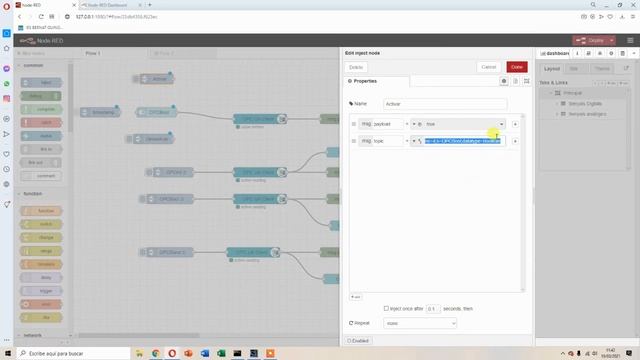Viewport: 640px width, 360px height.
Task: Click the Windows Start button
Action: point(8,353)
